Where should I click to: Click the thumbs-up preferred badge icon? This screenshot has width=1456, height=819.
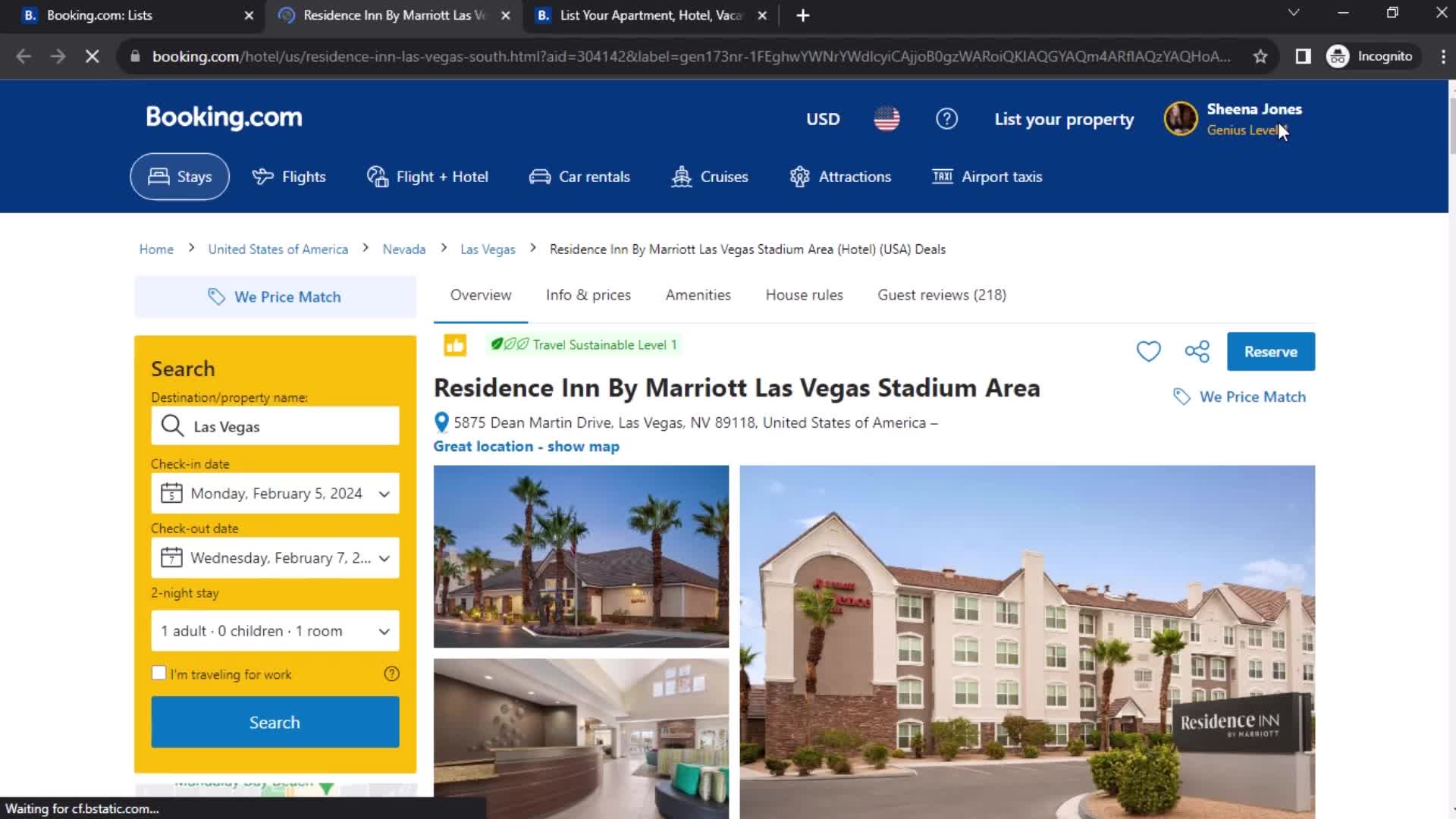(455, 345)
